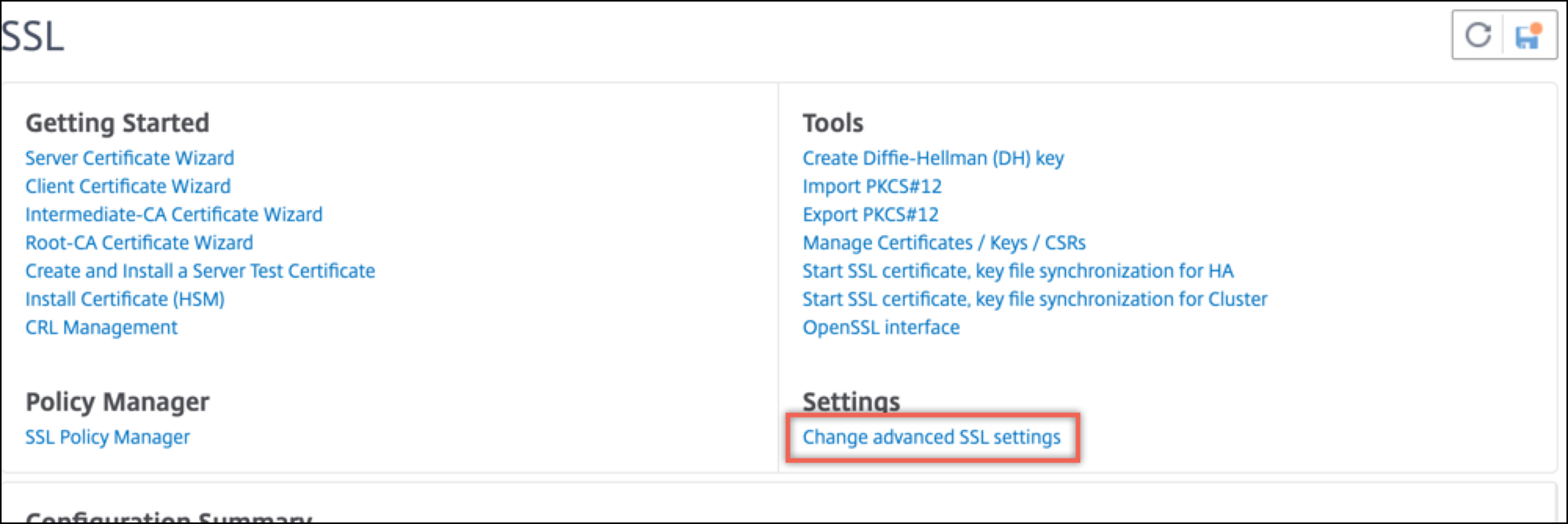Click Create Diffie-Hellman (DH) key

[933, 158]
